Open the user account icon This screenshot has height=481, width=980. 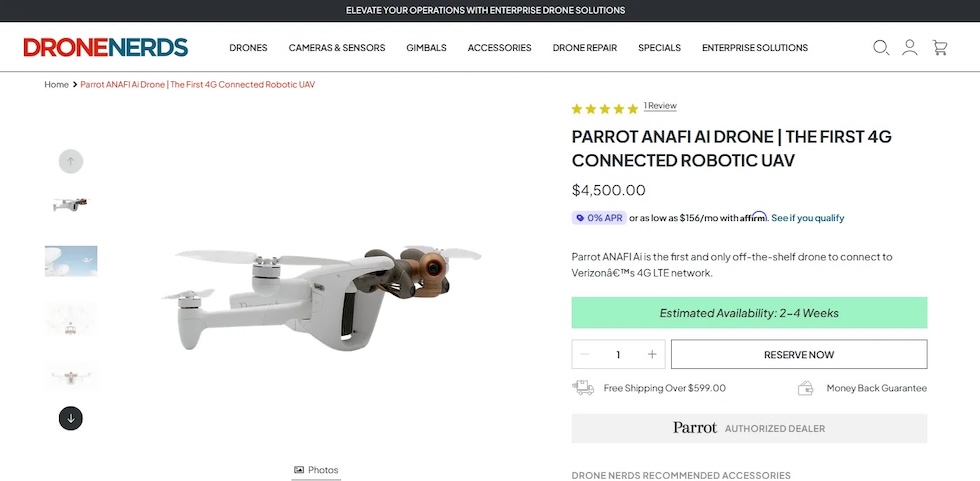point(909,47)
